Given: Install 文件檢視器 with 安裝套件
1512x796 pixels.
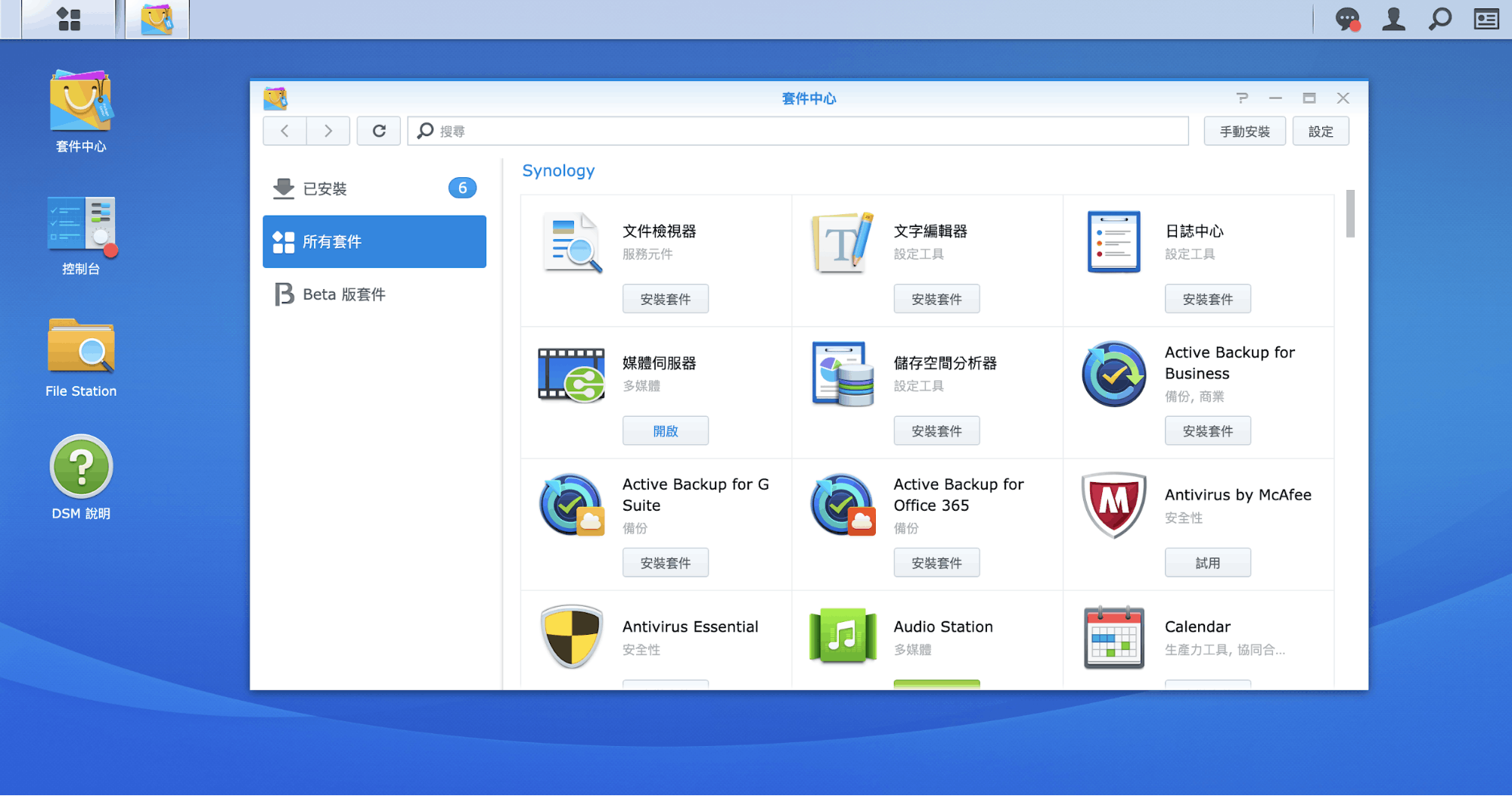Looking at the screenshot, I should 666,299.
